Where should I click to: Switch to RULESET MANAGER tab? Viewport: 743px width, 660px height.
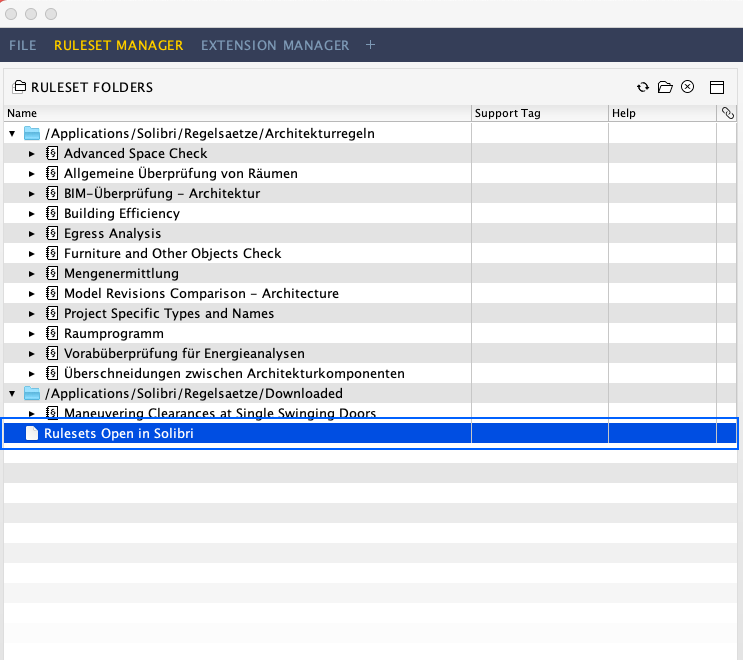pos(118,45)
